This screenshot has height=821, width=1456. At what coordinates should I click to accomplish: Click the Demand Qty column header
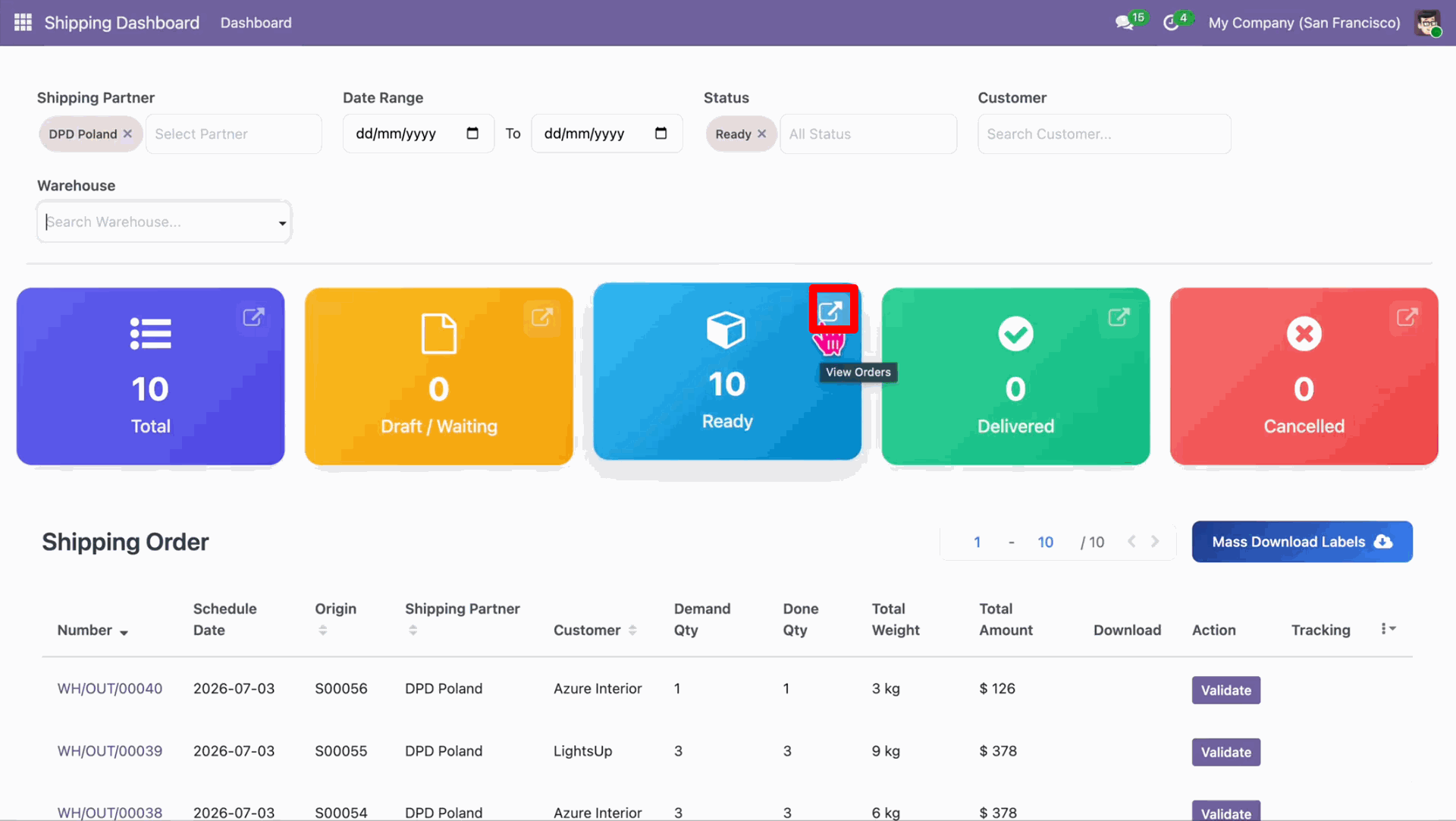[701, 619]
